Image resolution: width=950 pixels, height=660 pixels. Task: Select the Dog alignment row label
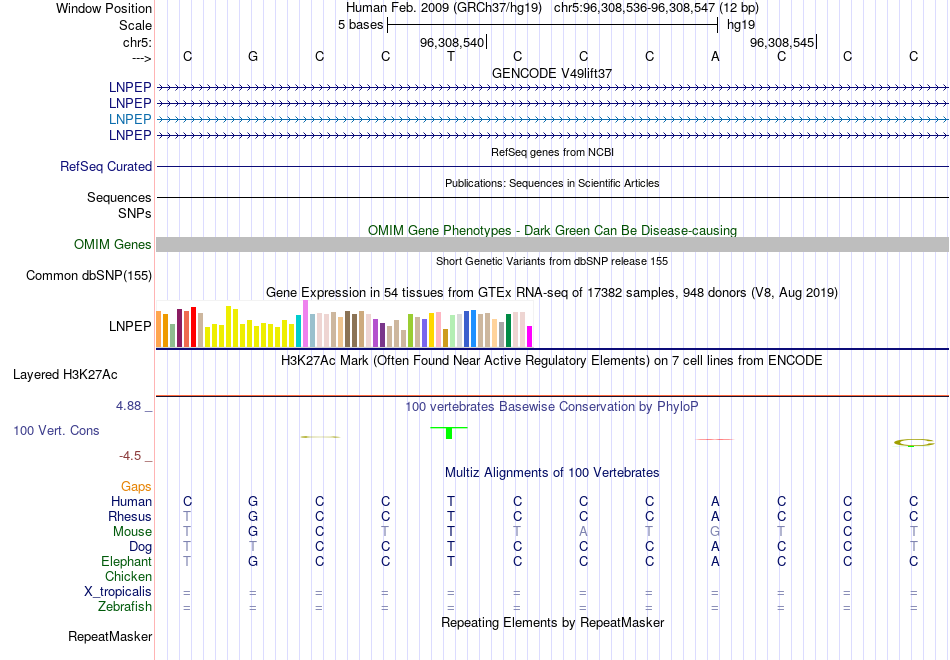coord(141,547)
